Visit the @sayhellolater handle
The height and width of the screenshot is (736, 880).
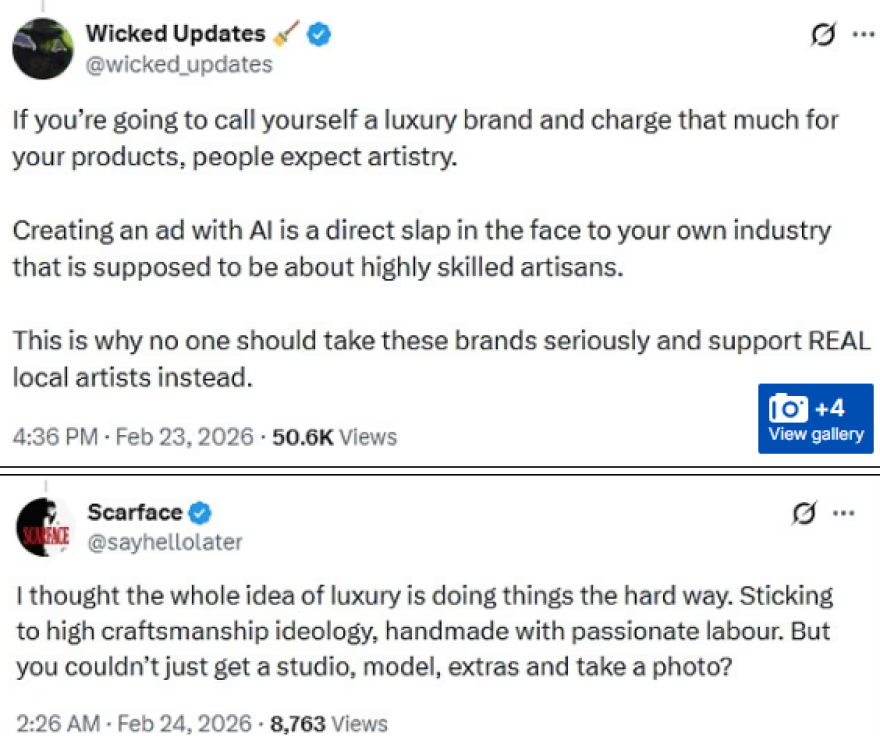click(165, 542)
